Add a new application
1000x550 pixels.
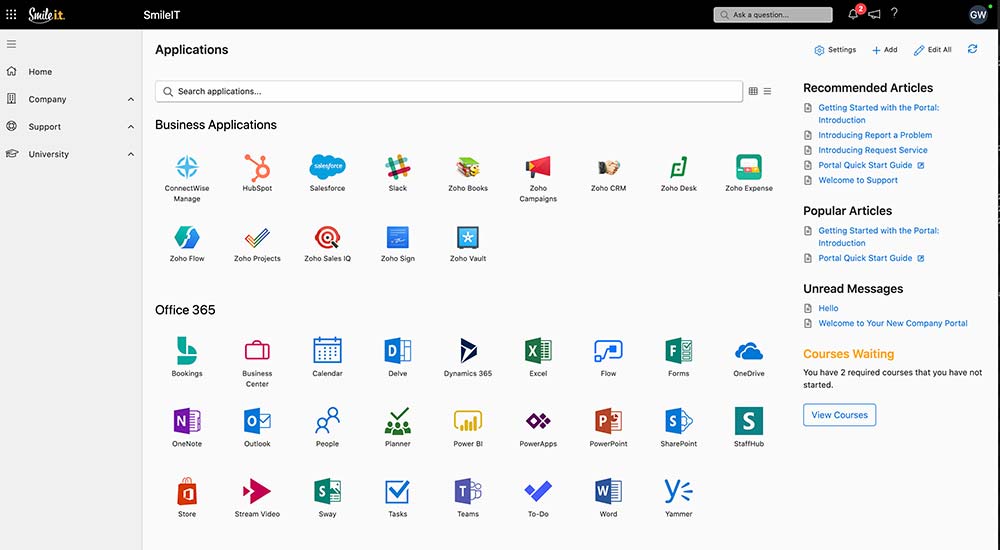click(885, 50)
